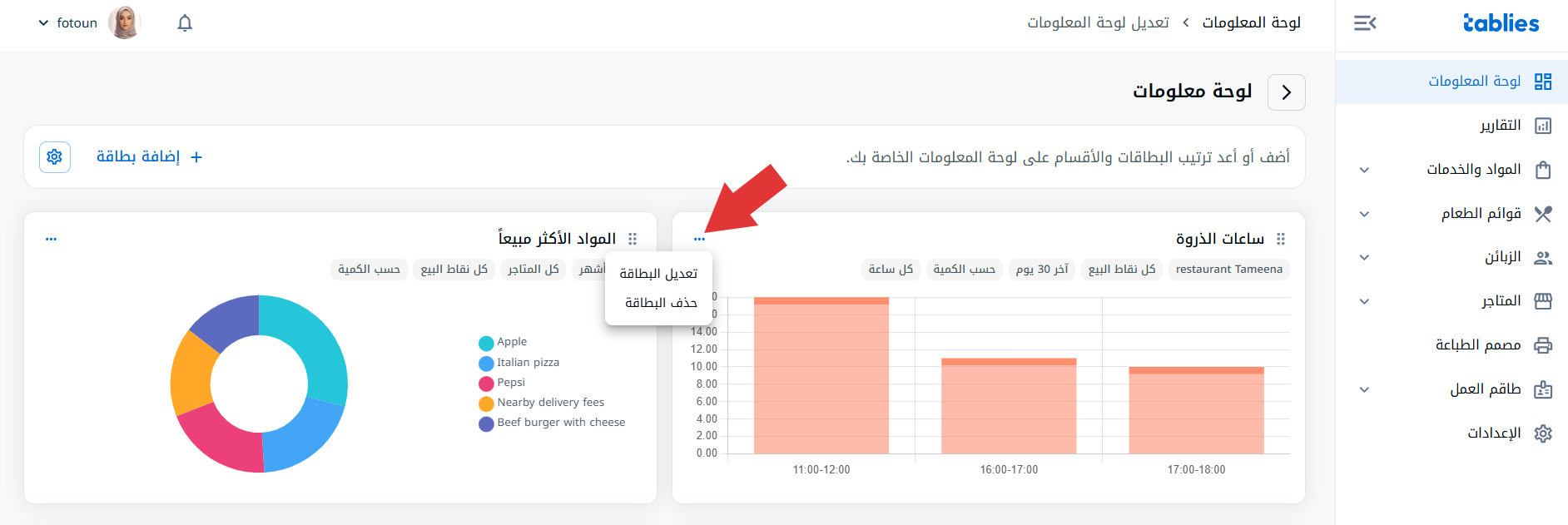Click مصمم الطباعة printer icon
Screen dimensions: 1568x525
point(1543,345)
